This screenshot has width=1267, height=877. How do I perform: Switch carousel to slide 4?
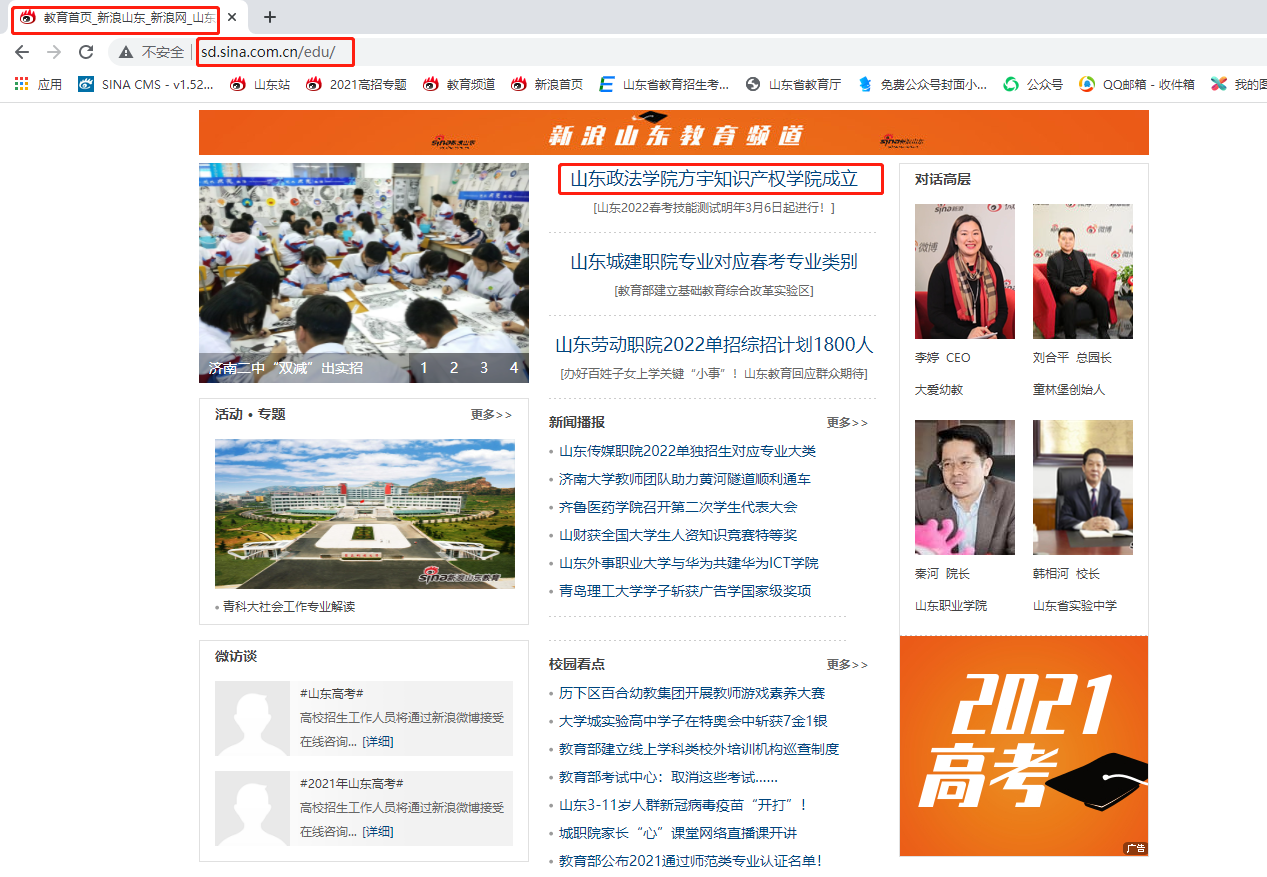[x=514, y=368]
